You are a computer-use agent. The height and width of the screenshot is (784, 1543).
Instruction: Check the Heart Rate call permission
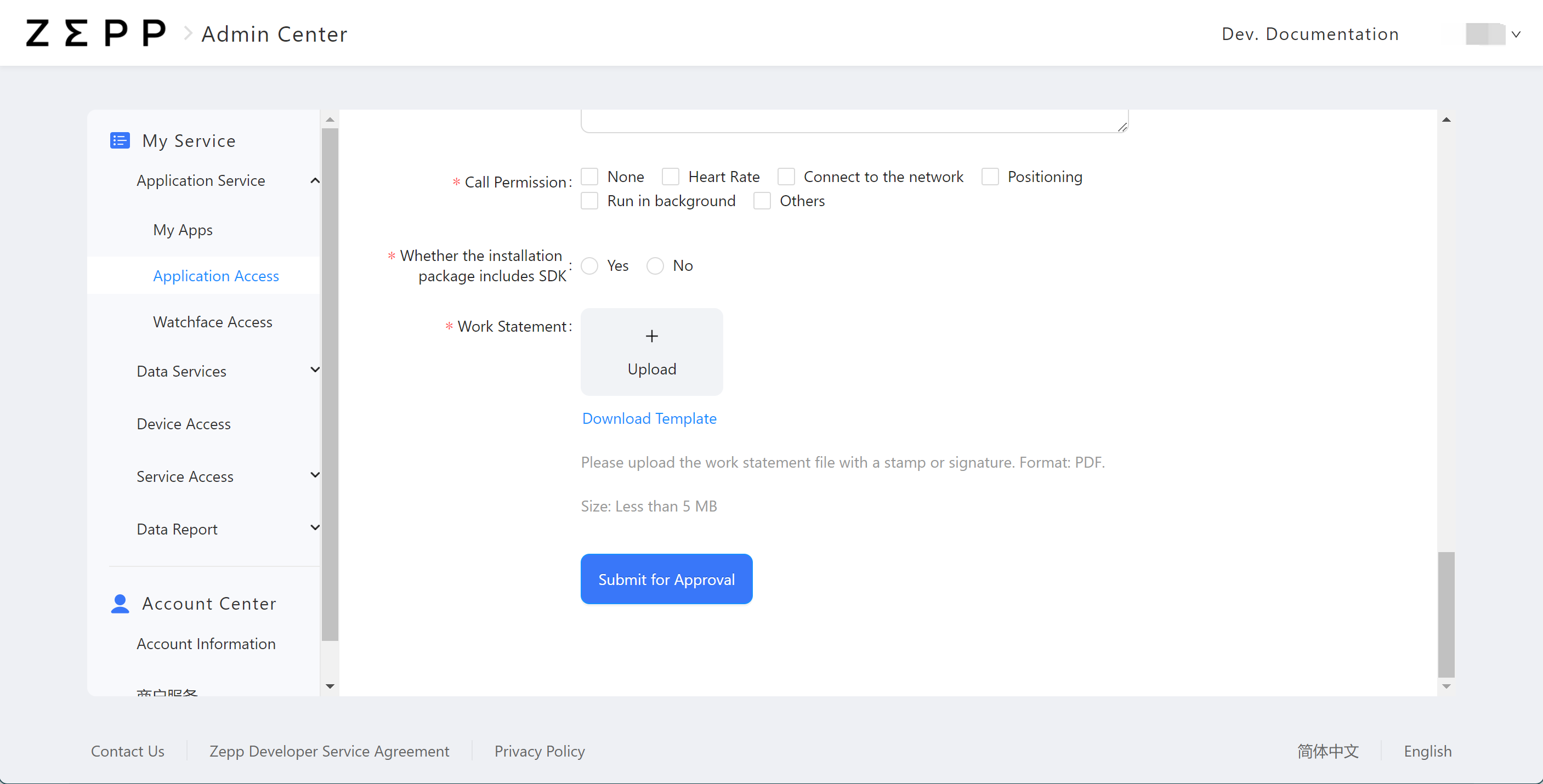coord(671,176)
